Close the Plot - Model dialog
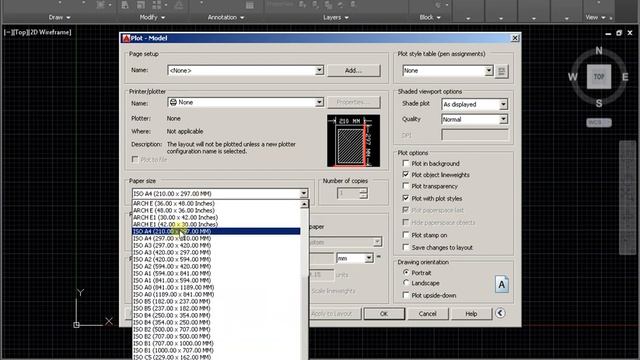The width and height of the screenshot is (640, 360). click(515, 38)
